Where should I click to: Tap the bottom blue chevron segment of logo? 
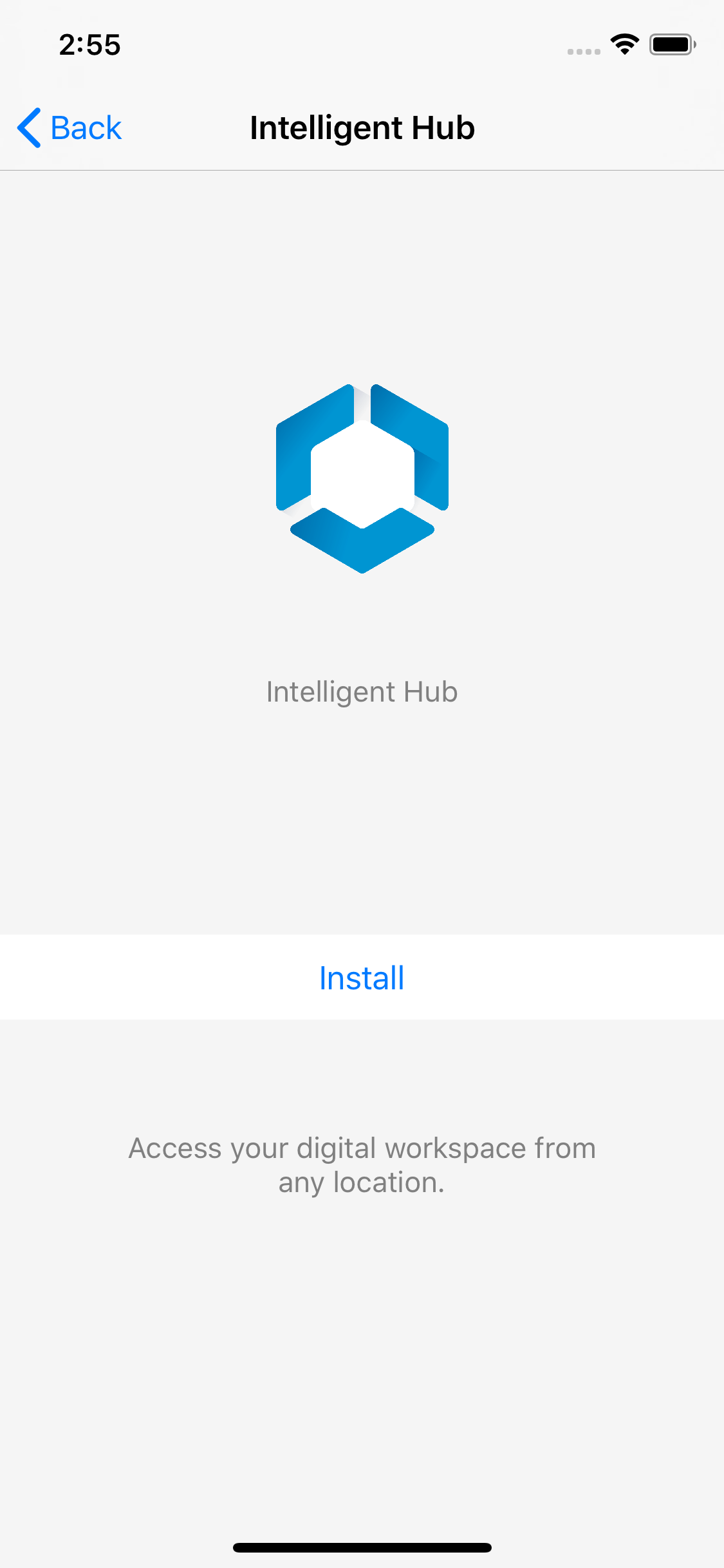coord(362,541)
